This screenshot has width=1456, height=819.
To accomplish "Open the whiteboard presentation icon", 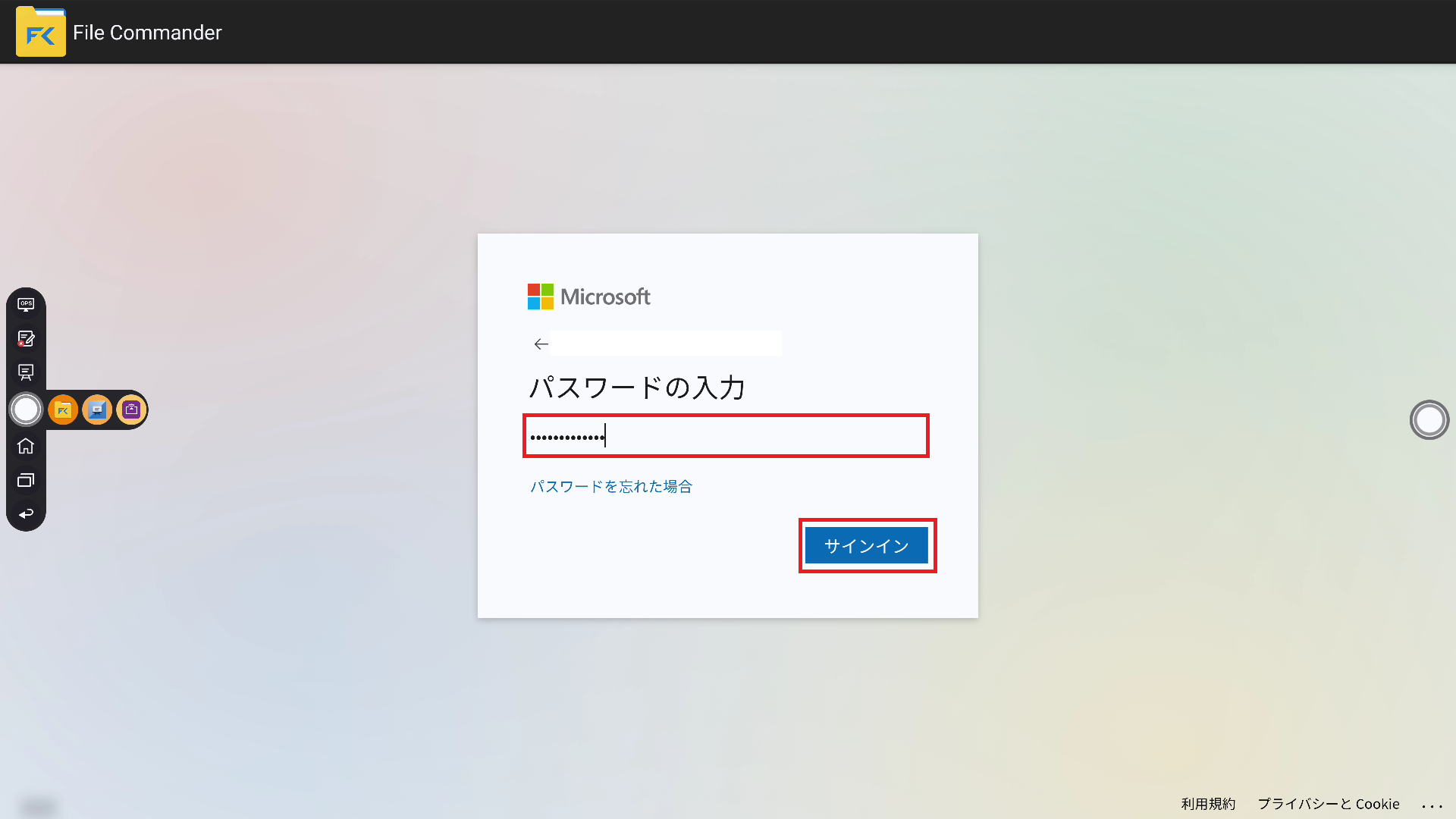I will point(26,372).
